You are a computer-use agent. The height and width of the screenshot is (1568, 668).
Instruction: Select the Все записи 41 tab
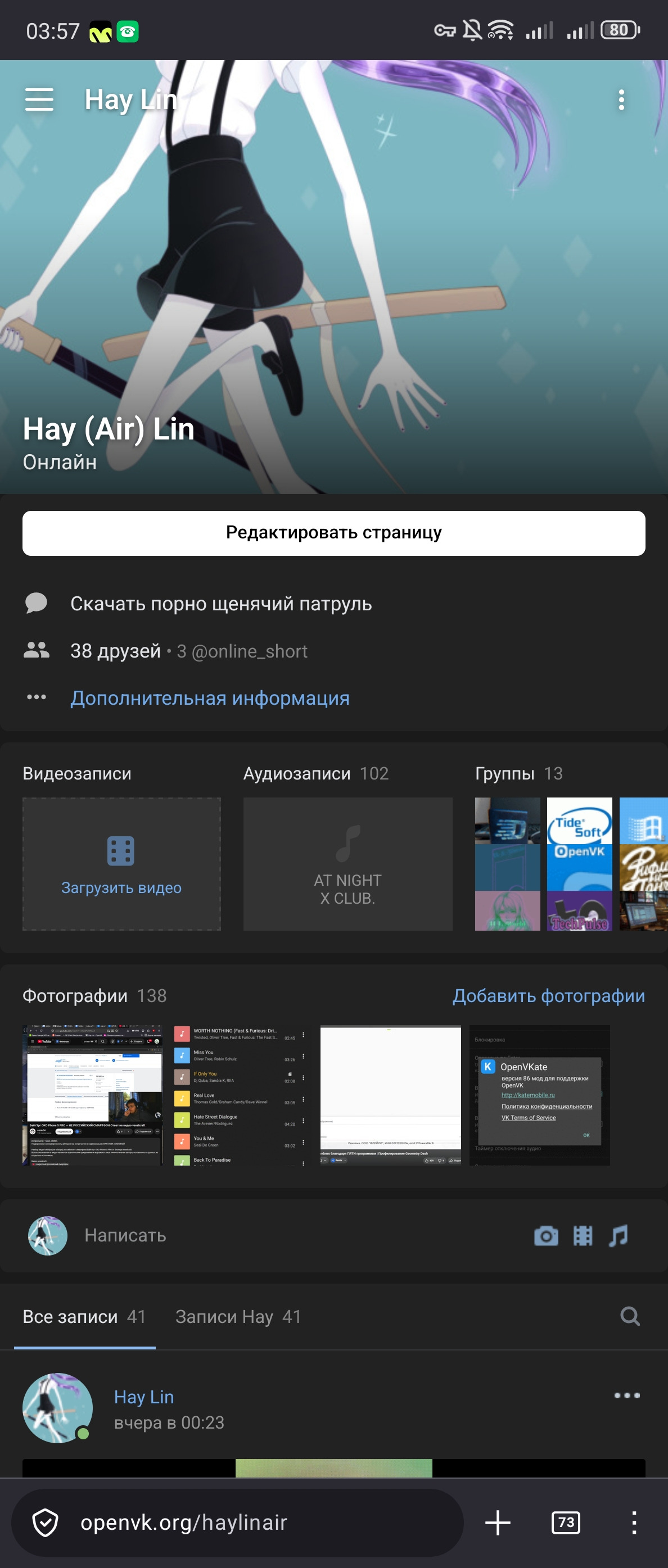[x=85, y=1317]
